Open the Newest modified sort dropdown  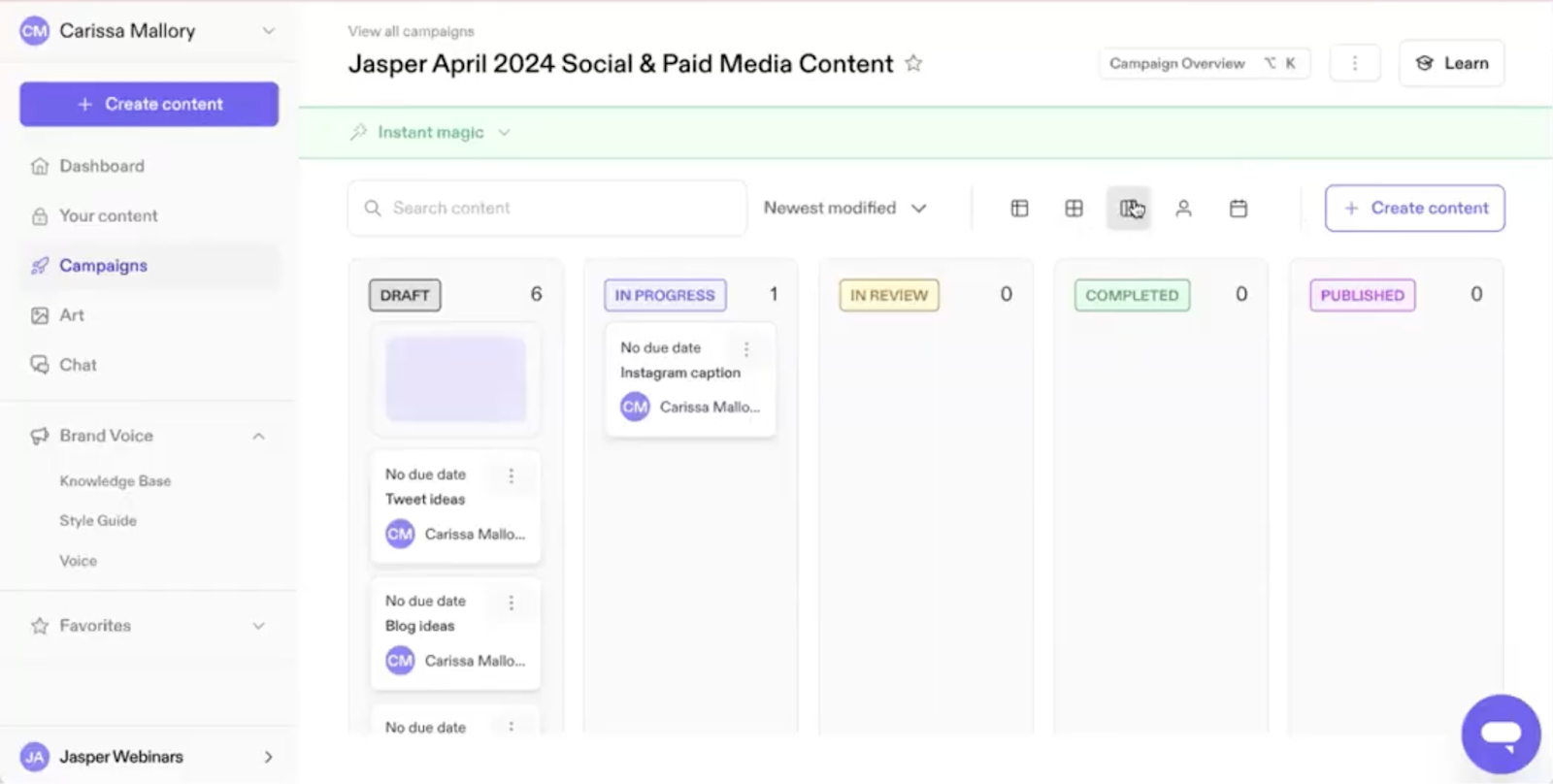[x=845, y=208]
